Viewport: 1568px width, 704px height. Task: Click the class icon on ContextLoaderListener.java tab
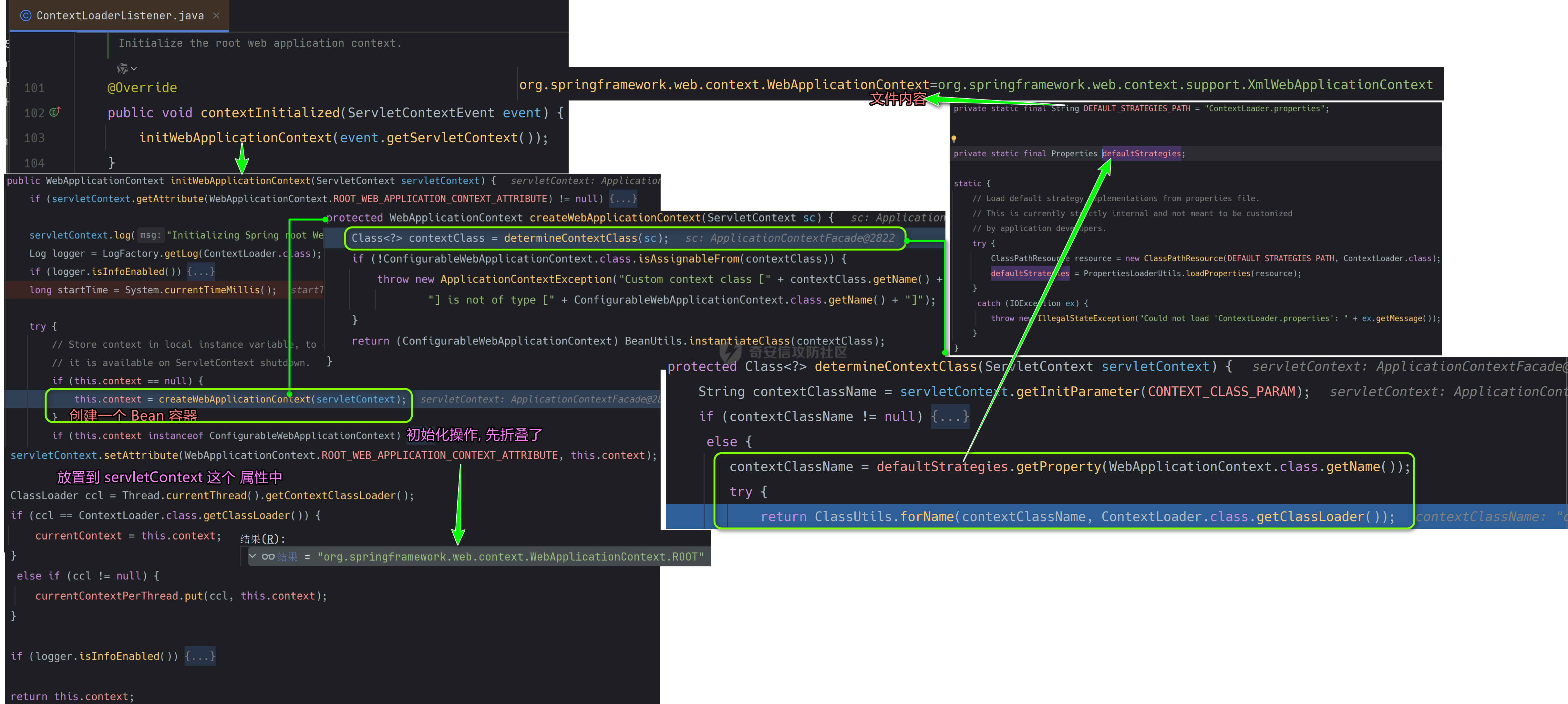click(26, 16)
